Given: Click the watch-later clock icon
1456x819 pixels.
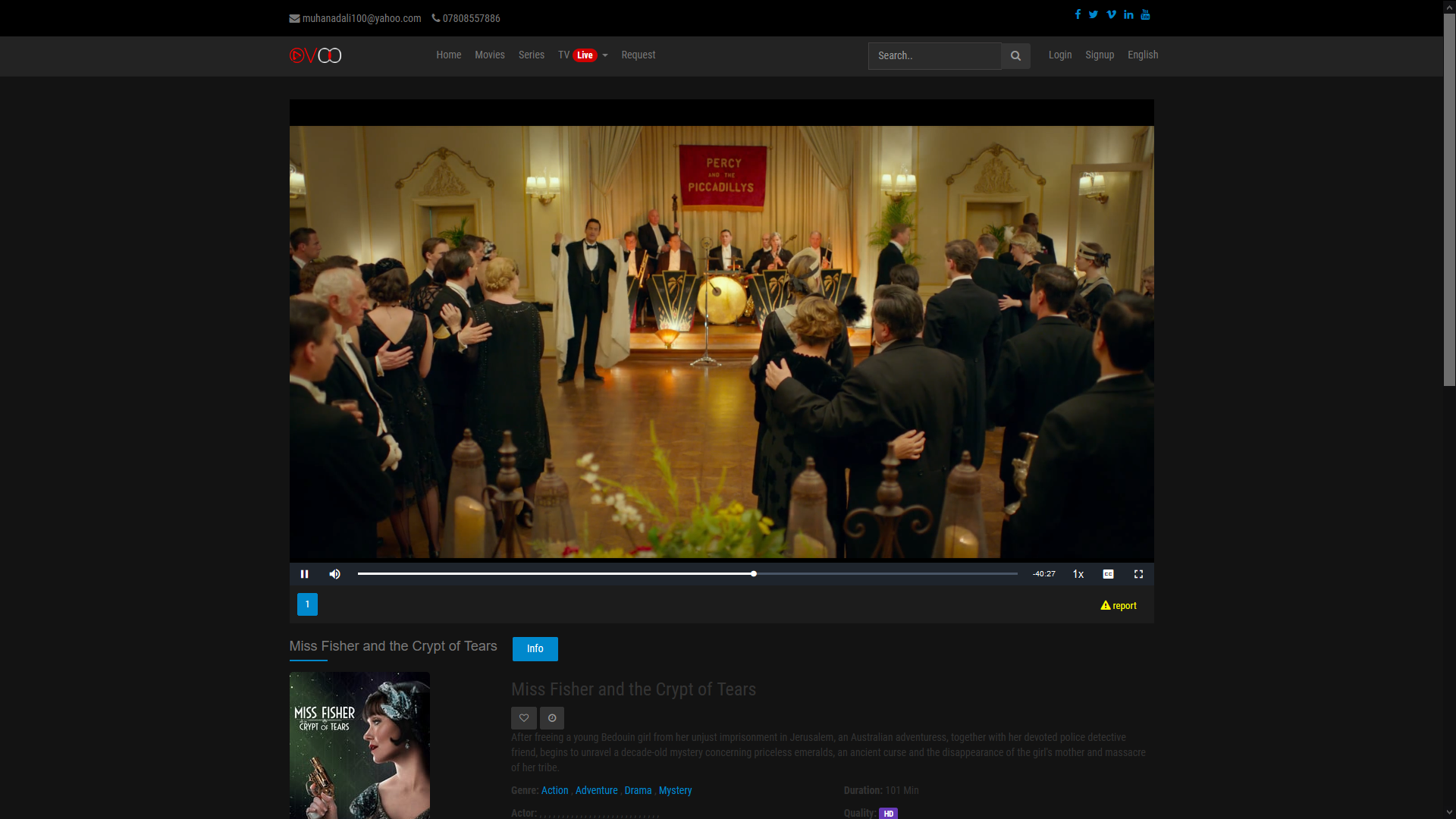Looking at the screenshot, I should point(551,717).
